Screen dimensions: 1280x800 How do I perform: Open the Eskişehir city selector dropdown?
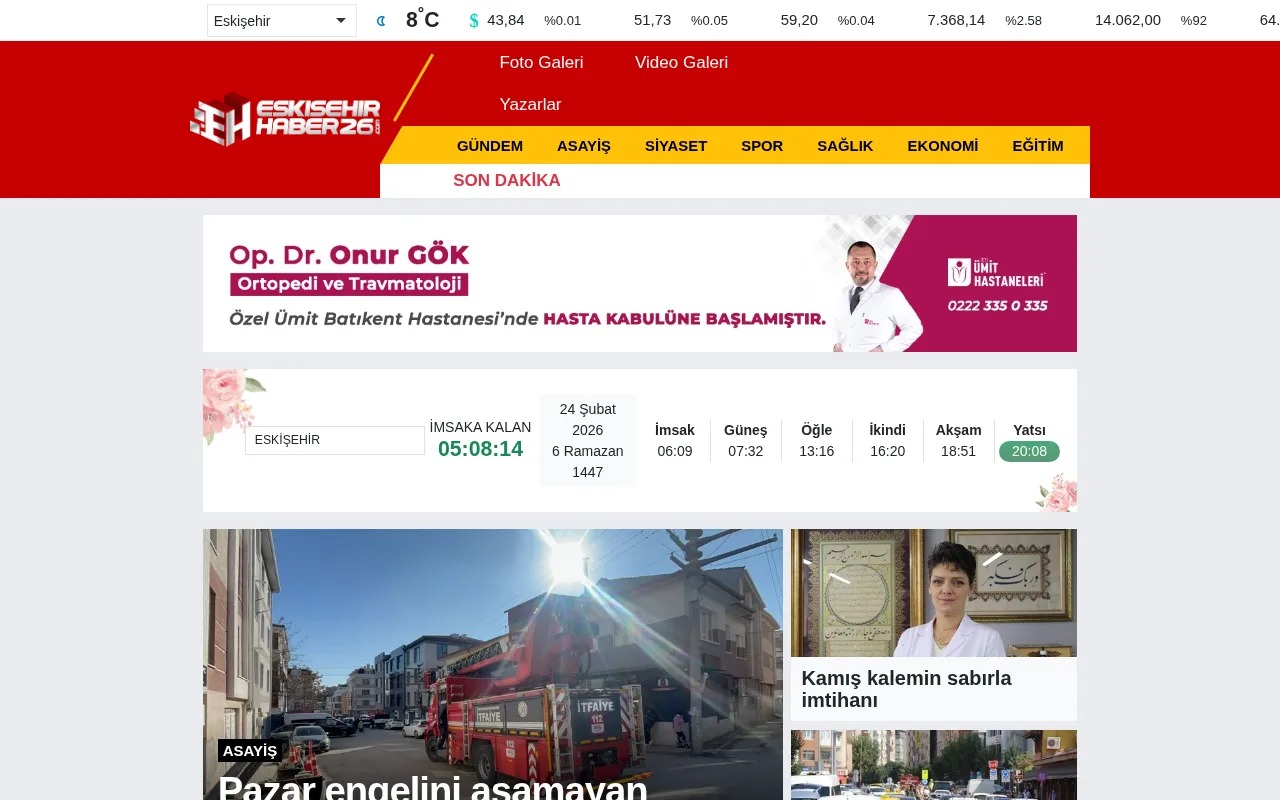(x=281, y=20)
